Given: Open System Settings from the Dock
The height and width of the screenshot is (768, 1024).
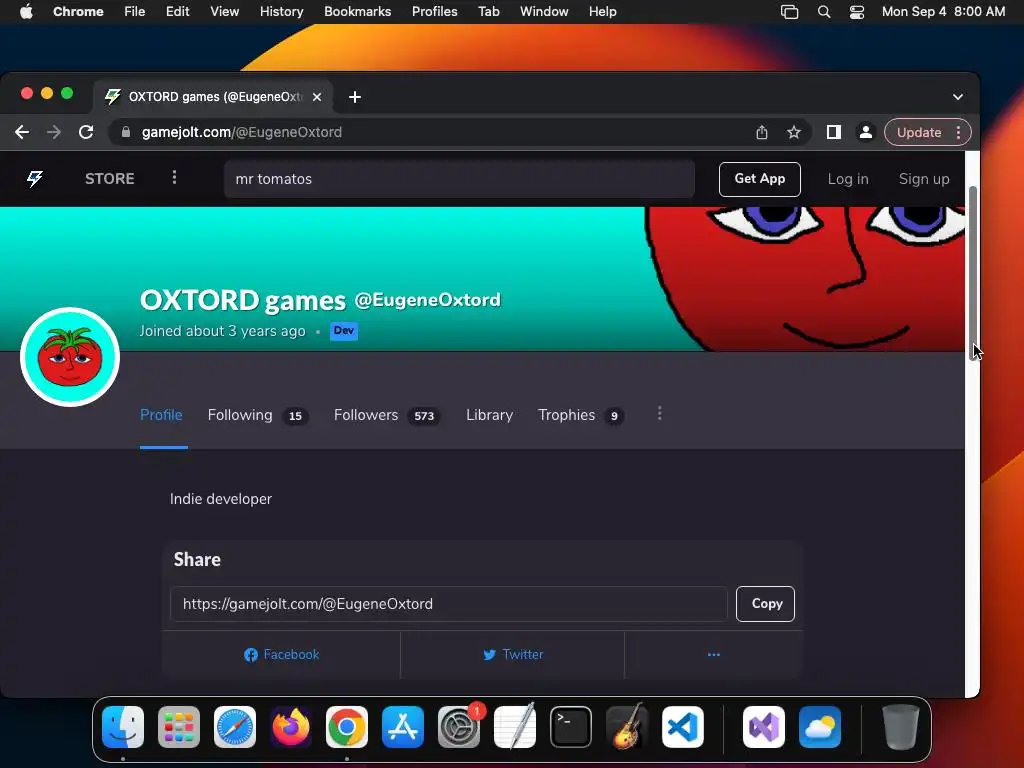Looking at the screenshot, I should (x=459, y=727).
